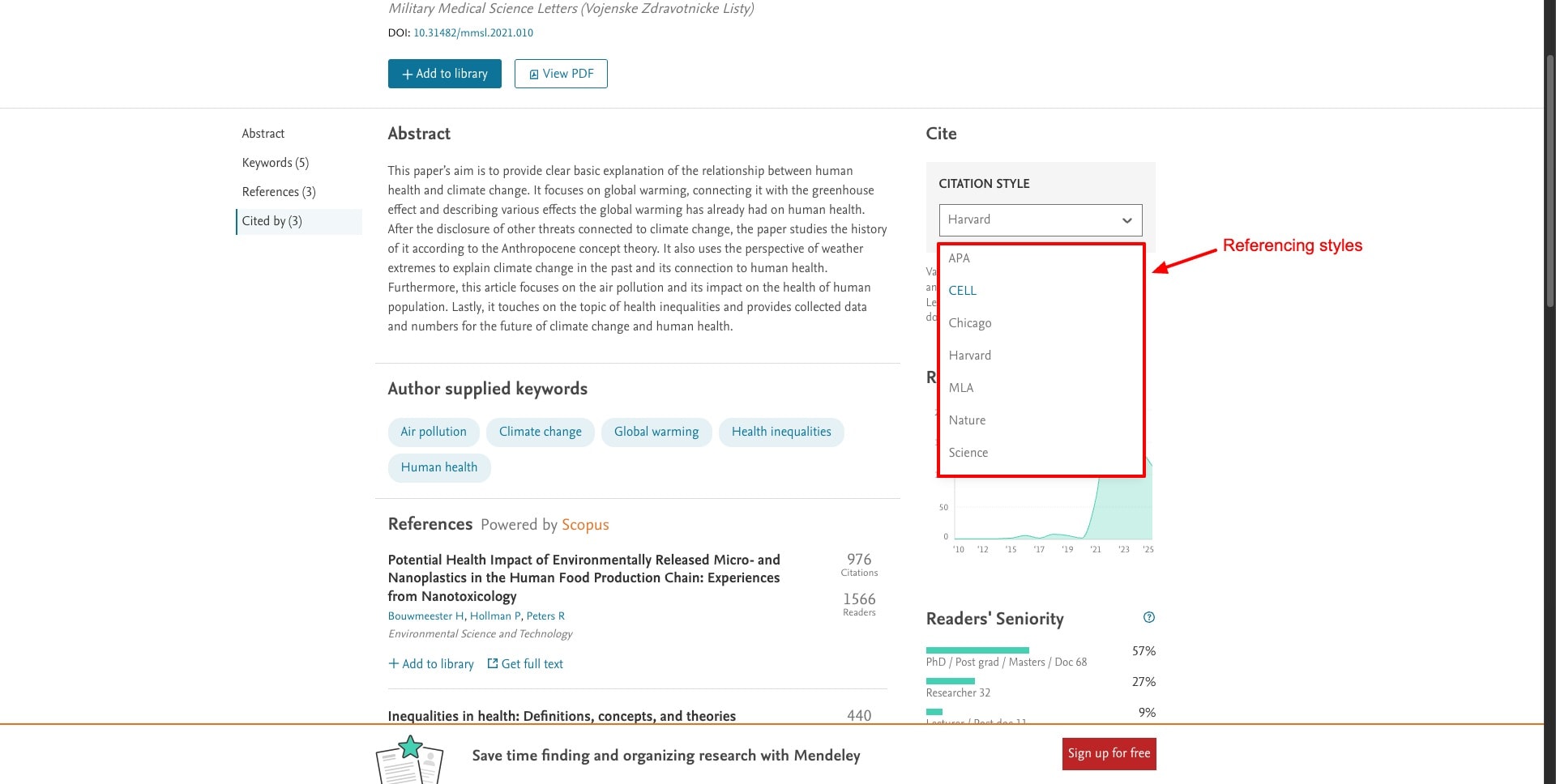Click the Scopus link beside References
The image size is (1556, 784).
(x=585, y=525)
